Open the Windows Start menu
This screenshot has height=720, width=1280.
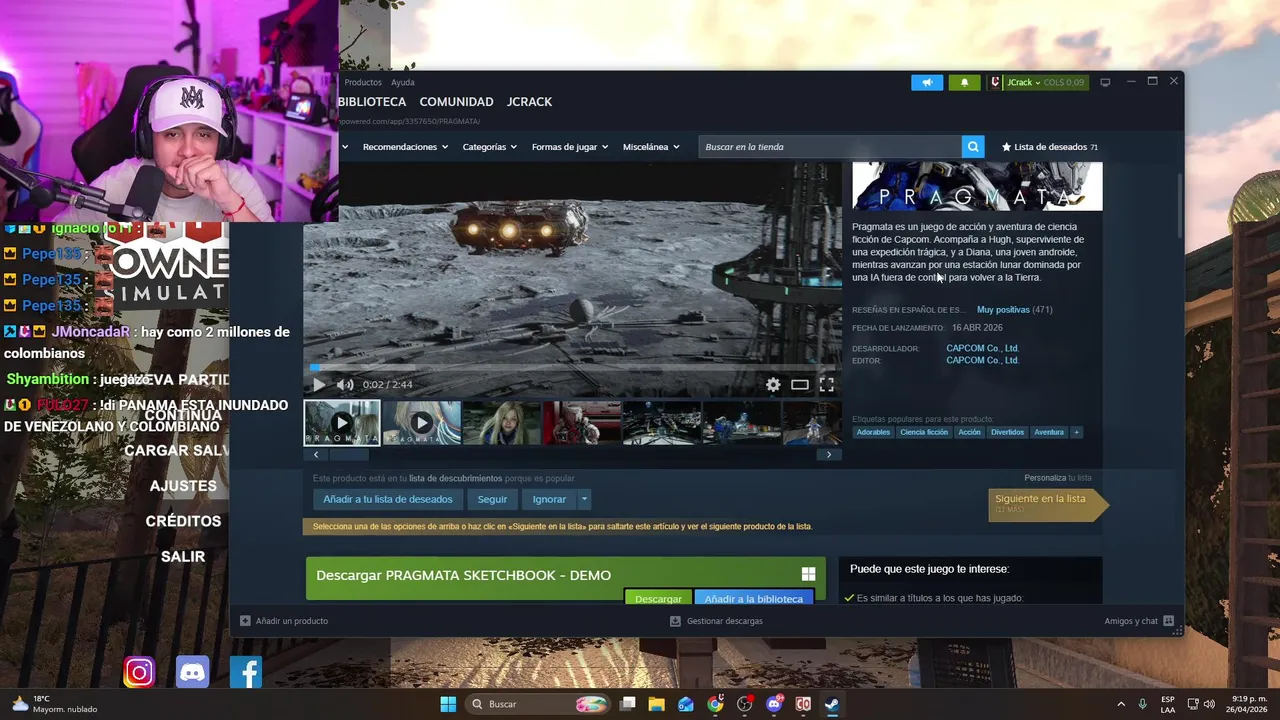point(448,704)
